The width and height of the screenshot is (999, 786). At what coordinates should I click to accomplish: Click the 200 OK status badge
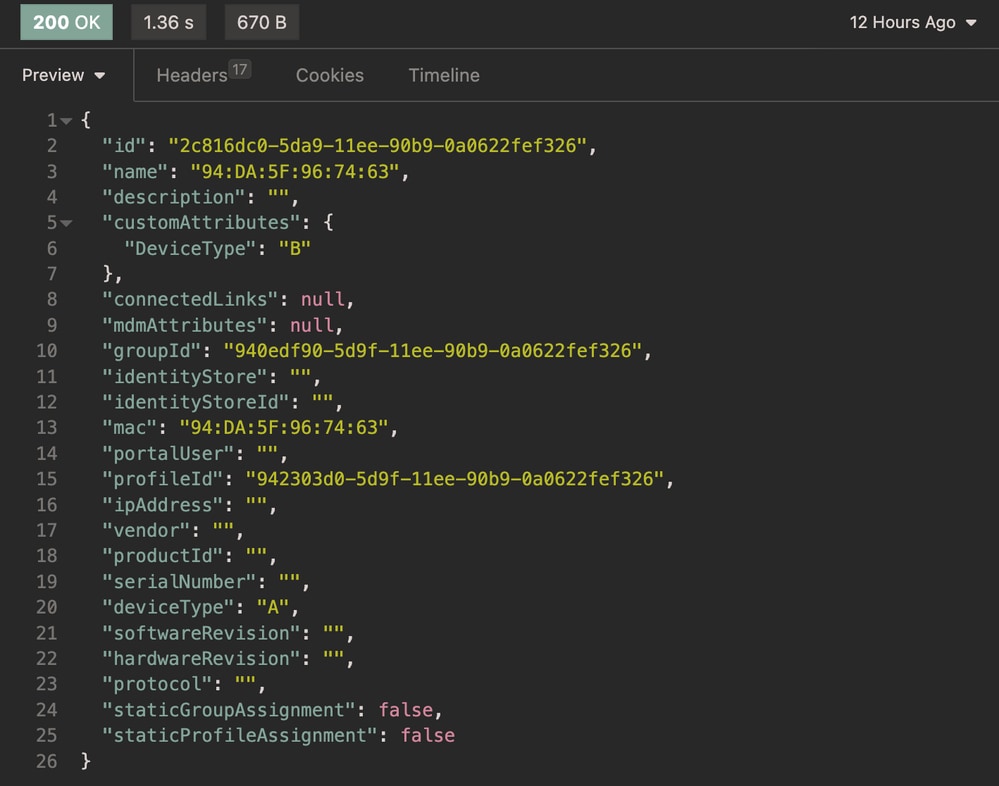point(66,22)
